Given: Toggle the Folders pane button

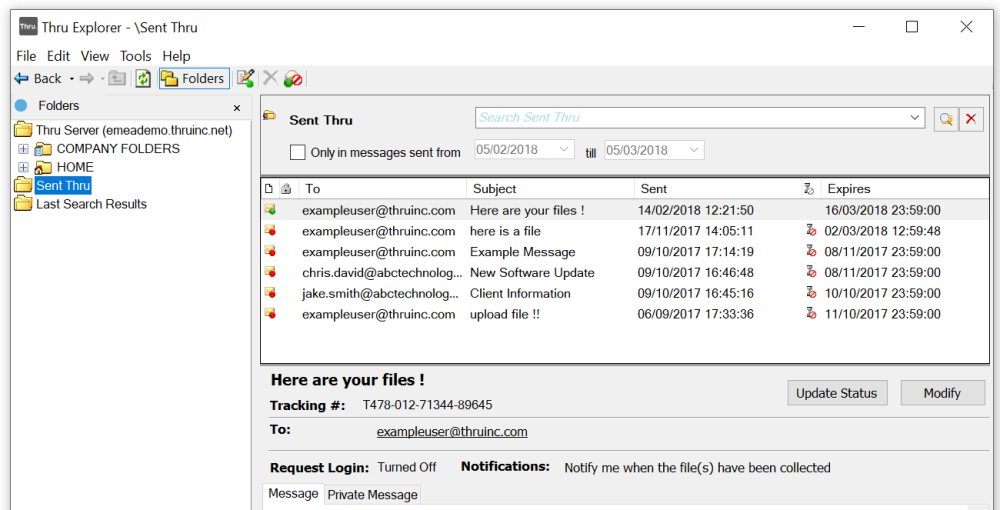Looking at the screenshot, I should (195, 78).
